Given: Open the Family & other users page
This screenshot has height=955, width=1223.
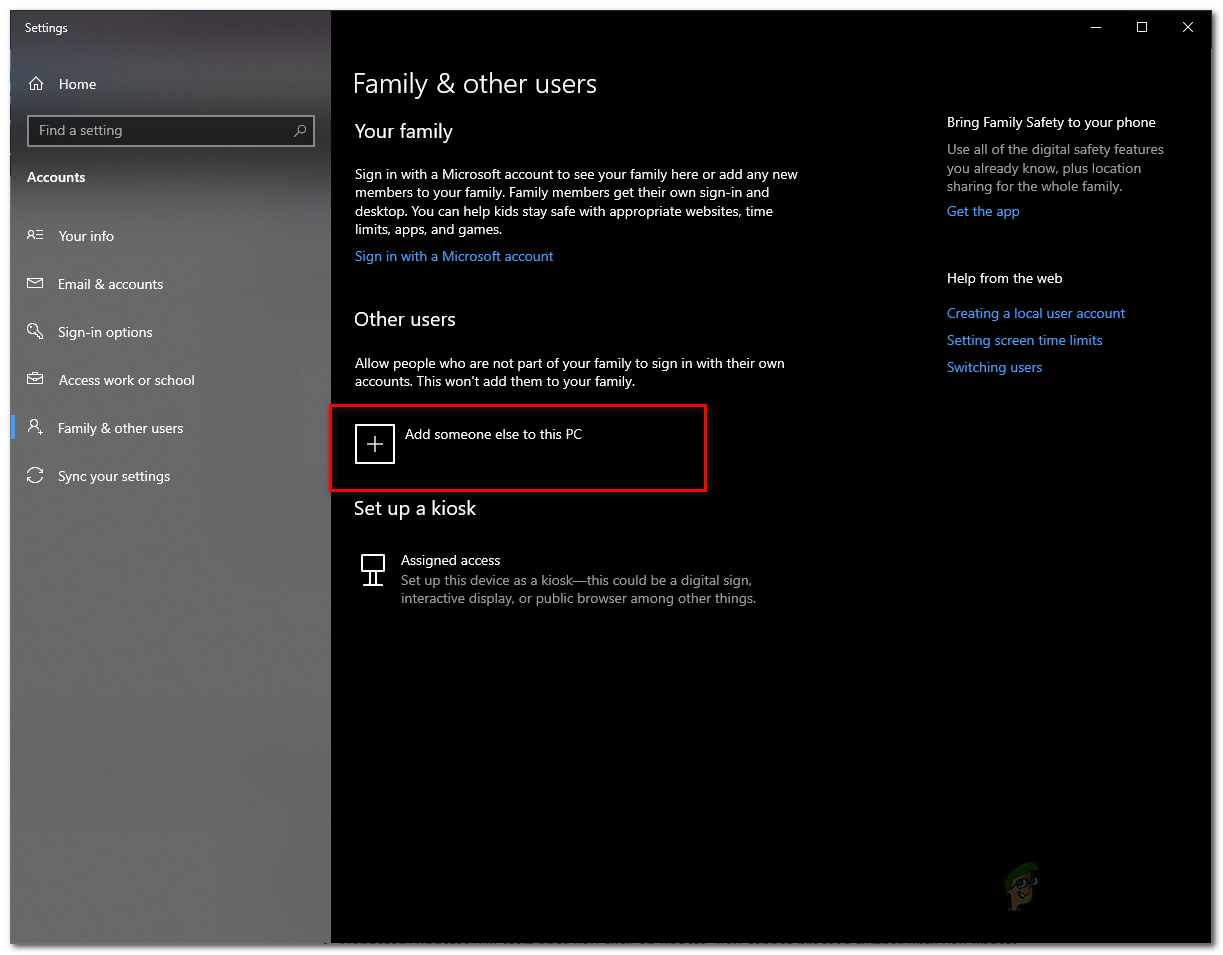Looking at the screenshot, I should (120, 428).
